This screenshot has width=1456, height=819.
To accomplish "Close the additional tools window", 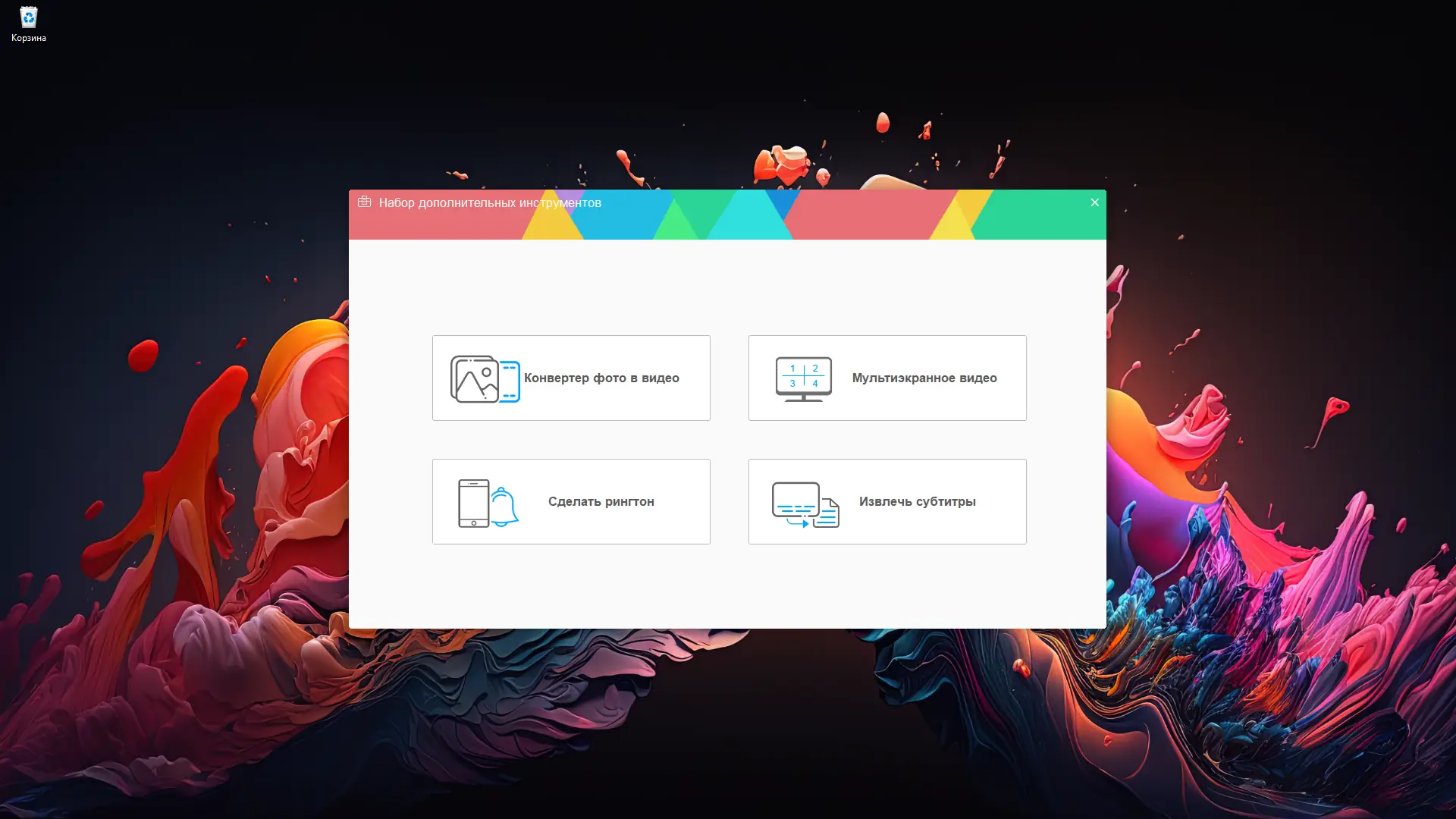I will [x=1094, y=202].
